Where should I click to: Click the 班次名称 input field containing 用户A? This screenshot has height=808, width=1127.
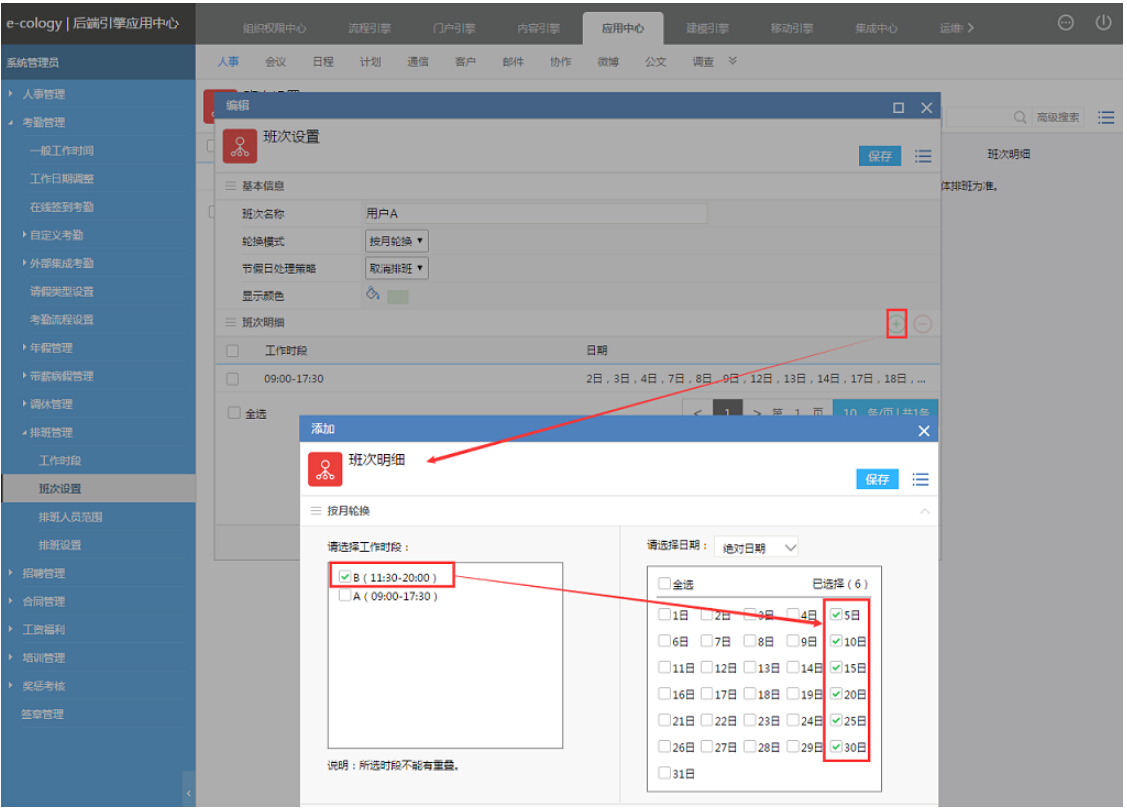[x=534, y=214]
